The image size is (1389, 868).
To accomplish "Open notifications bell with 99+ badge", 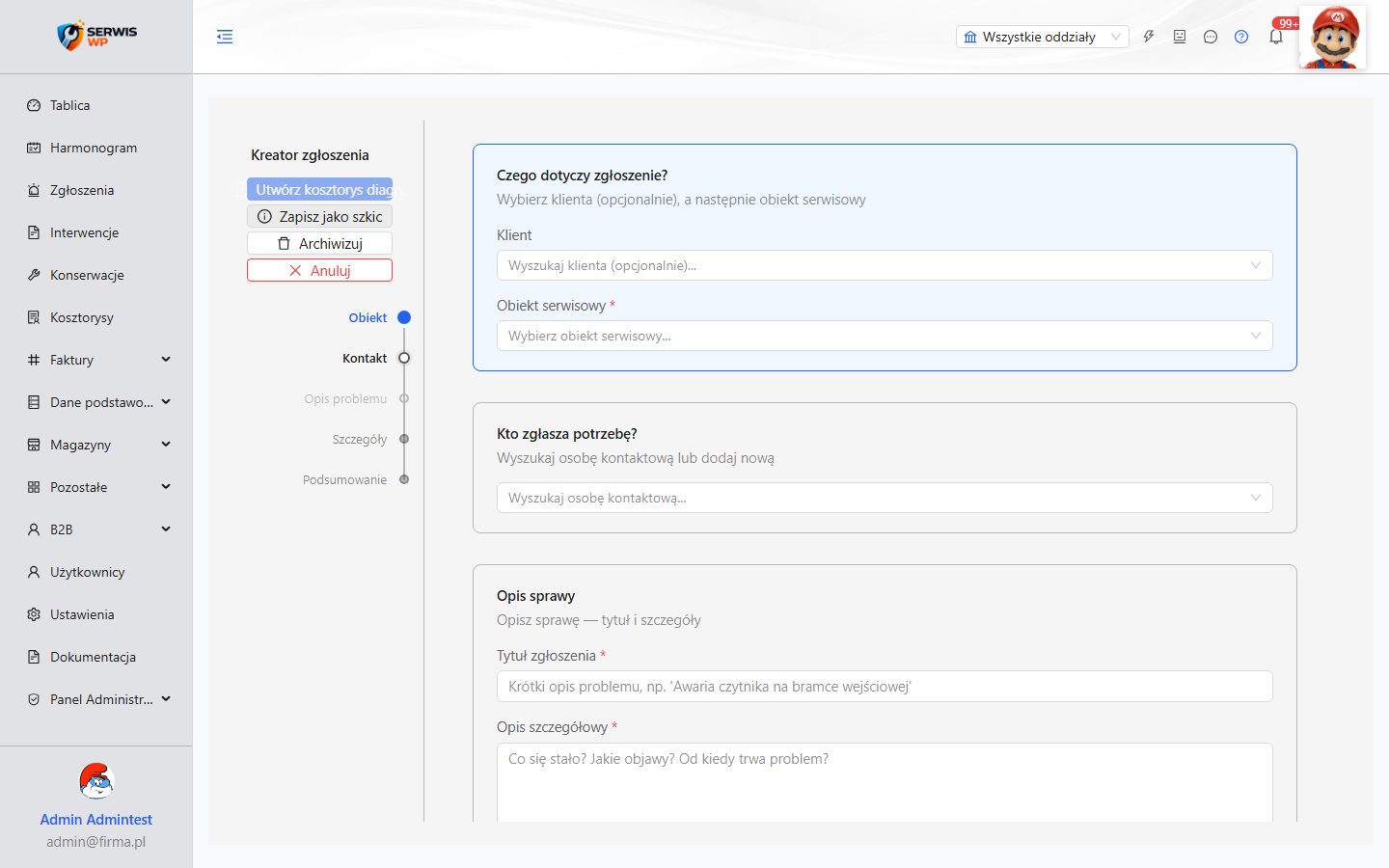I will (1276, 37).
